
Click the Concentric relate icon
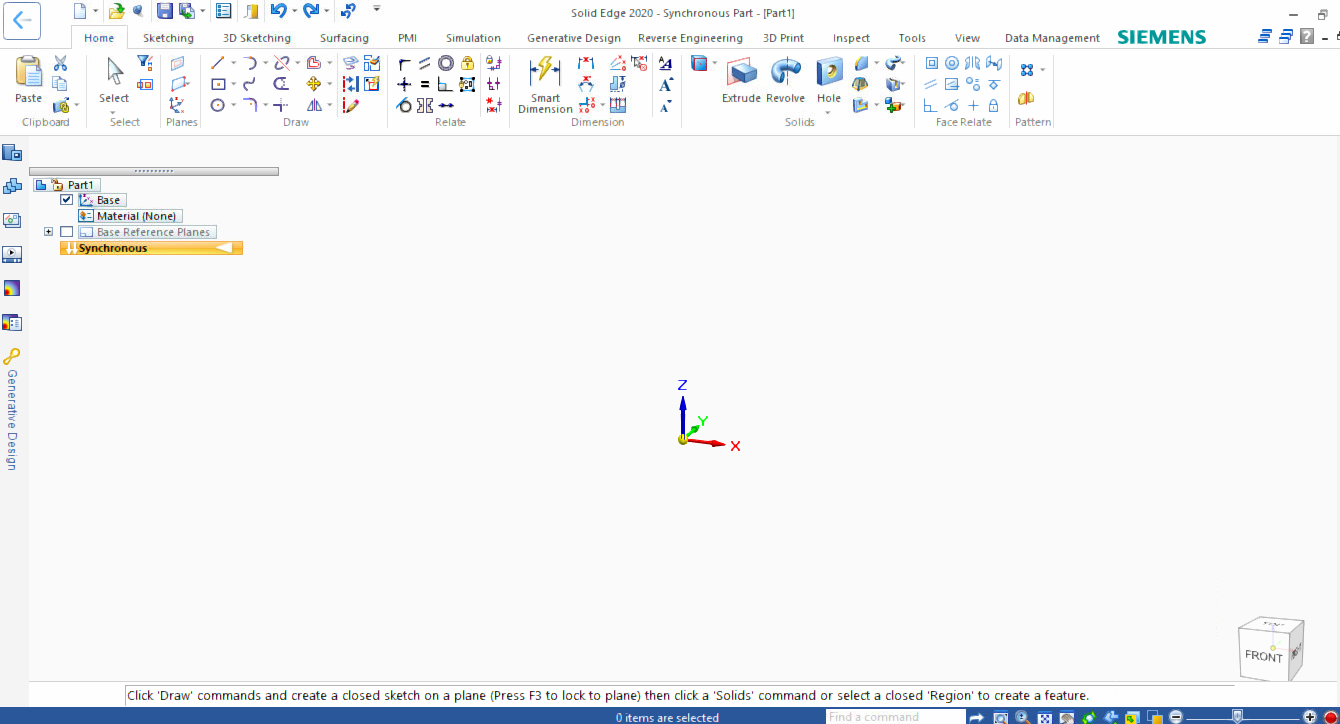(446, 63)
